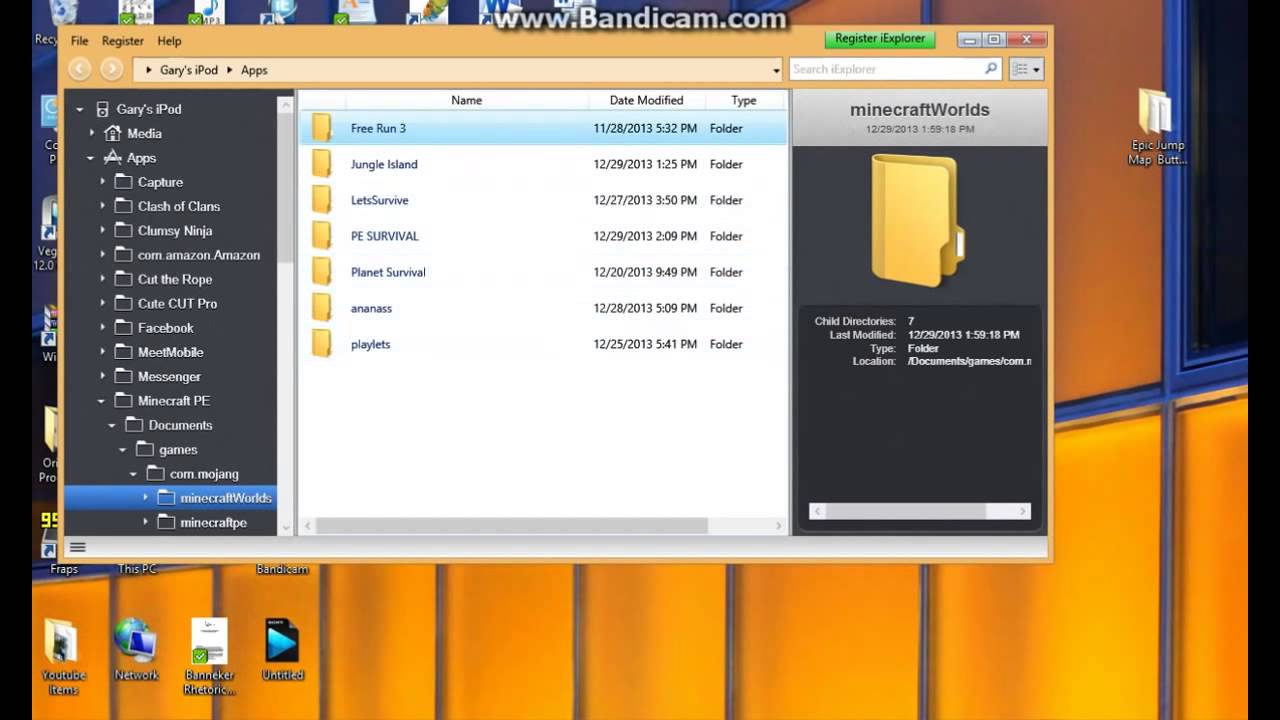Select com.amazon.Amazon in the tree
1280x720 pixels.
point(199,255)
